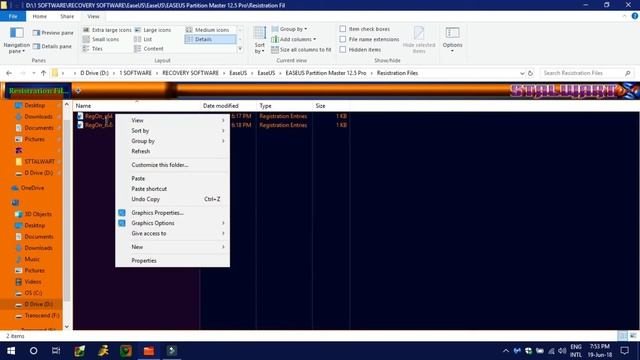Open the Navigation pane button
This screenshot has width=640, height=360.
tap(16, 40)
